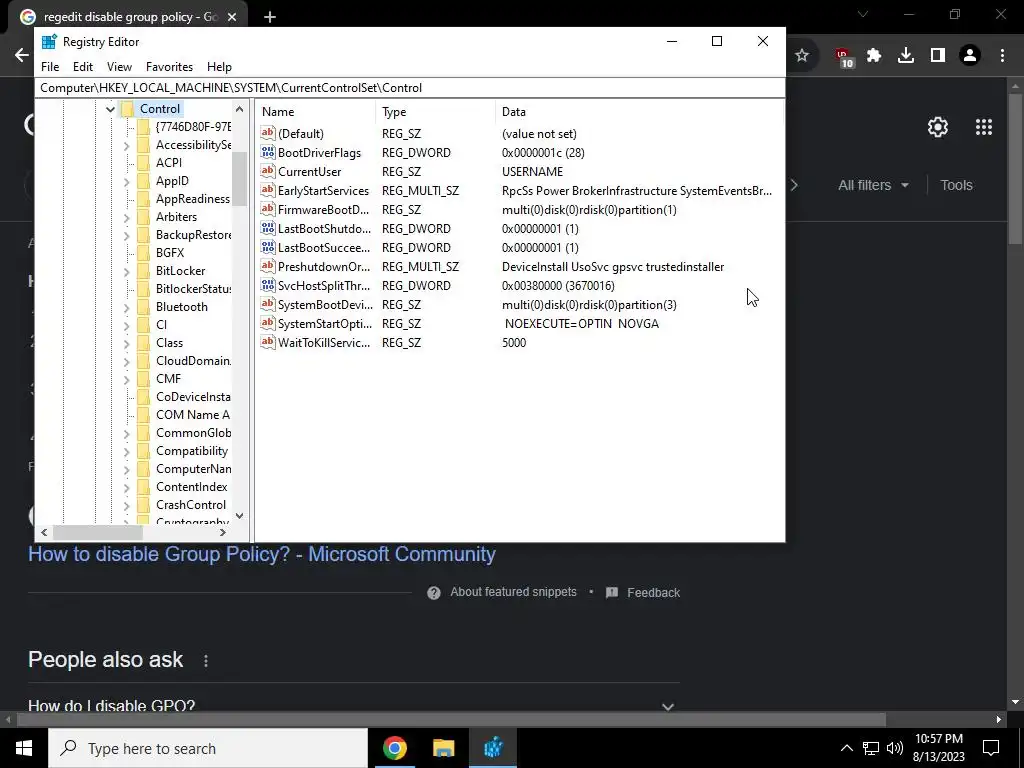Open the Windows Start menu
This screenshot has width=1024, height=768.
coord(24,748)
